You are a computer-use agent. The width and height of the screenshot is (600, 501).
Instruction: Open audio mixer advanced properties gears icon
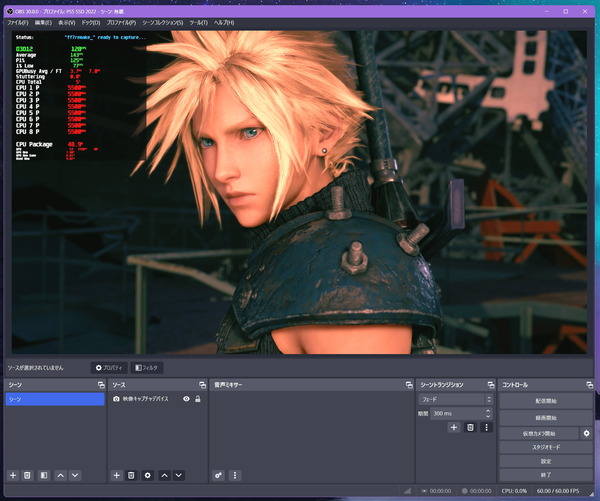point(219,475)
